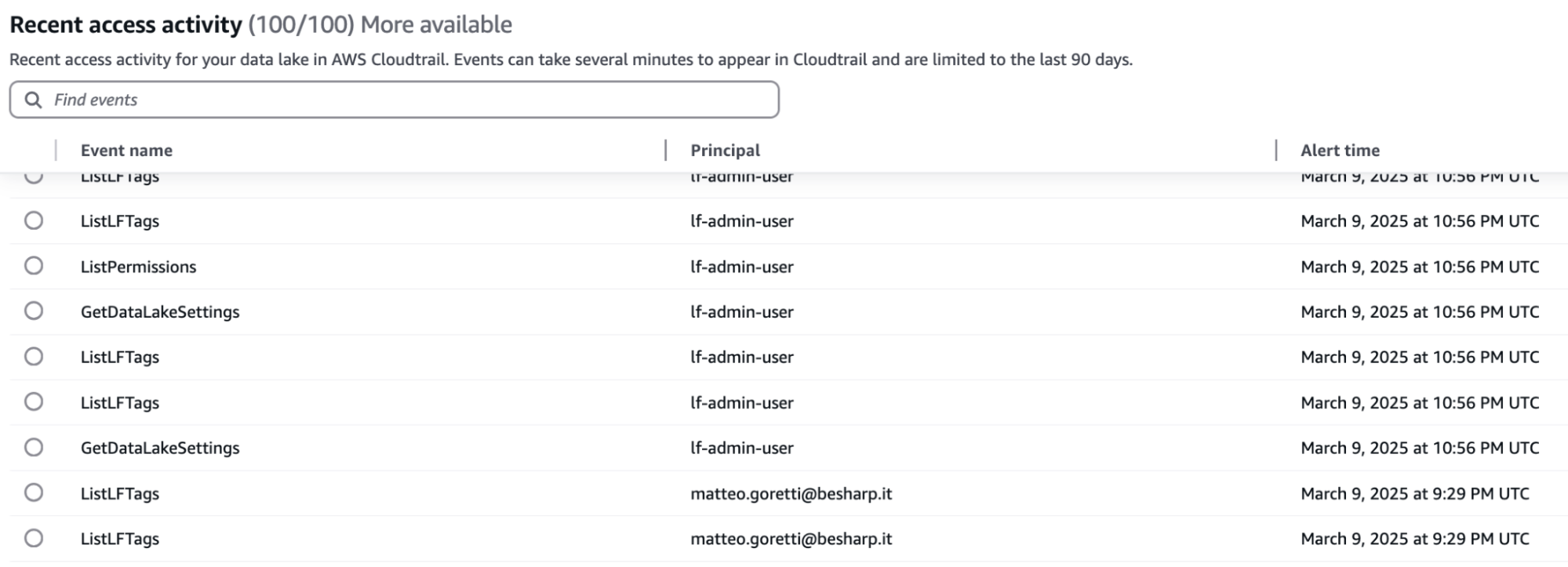Select the second GetDataLakeSettings row radio button
This screenshot has width=1568, height=567.
click(x=34, y=448)
